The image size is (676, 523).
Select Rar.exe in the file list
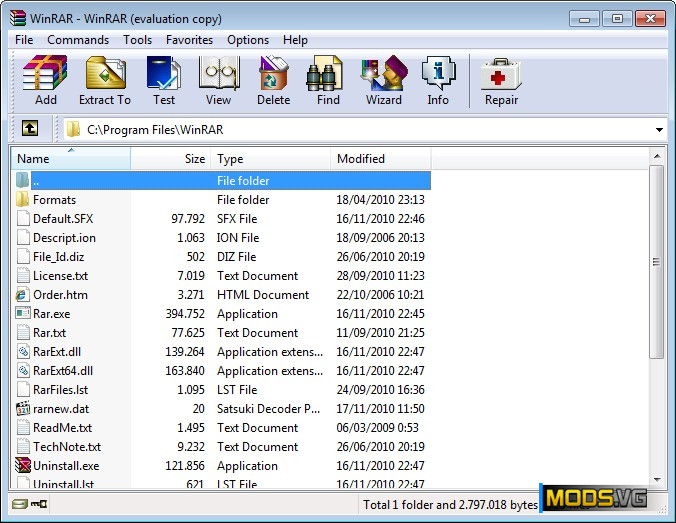click(x=51, y=314)
